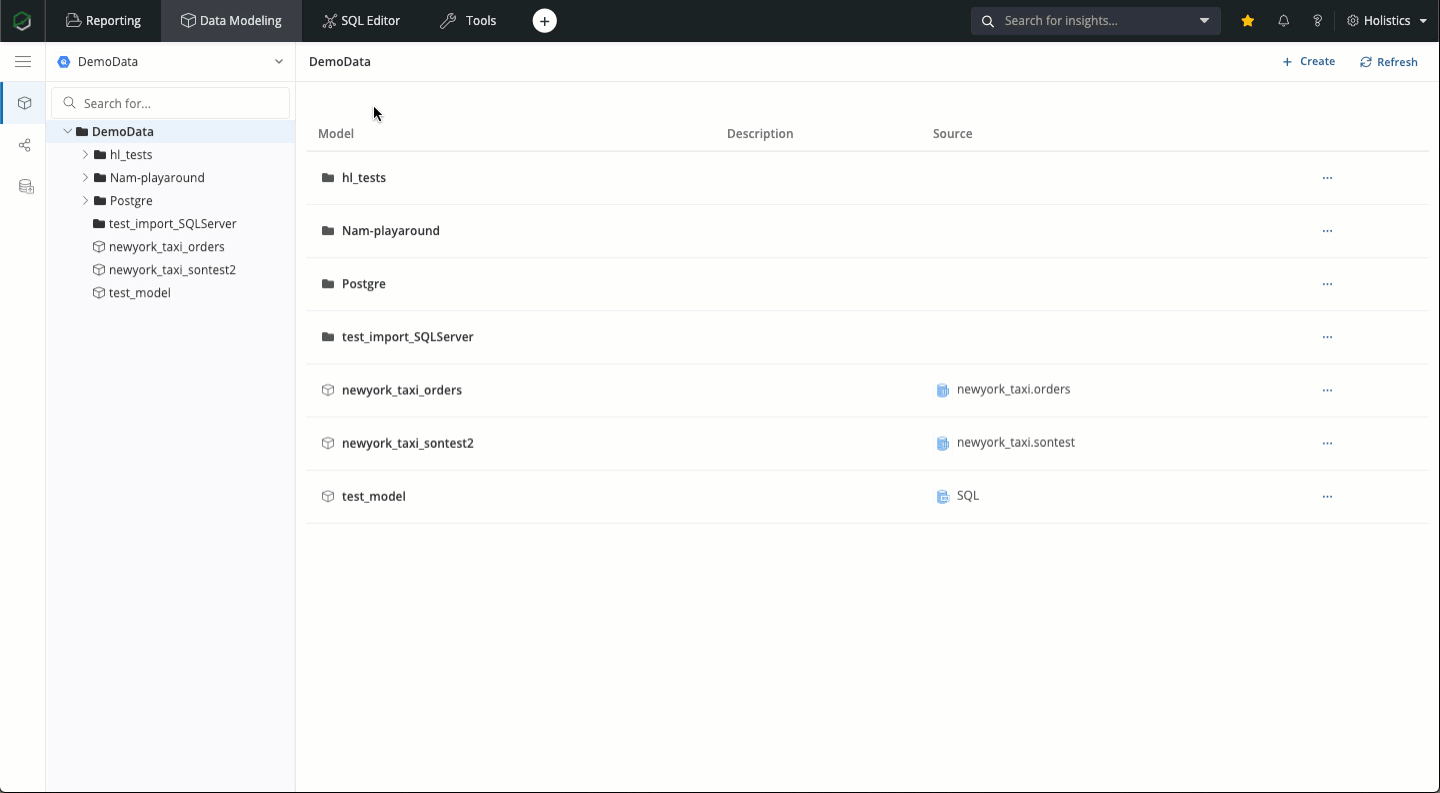Viewport: 1440px width, 793px height.
Task: Expand the Postgre folder in tree
Action: (x=85, y=201)
